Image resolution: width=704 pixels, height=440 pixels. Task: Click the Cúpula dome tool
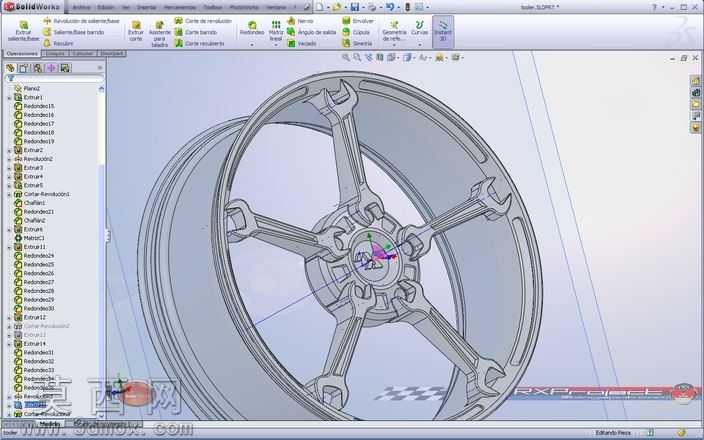[x=356, y=32]
